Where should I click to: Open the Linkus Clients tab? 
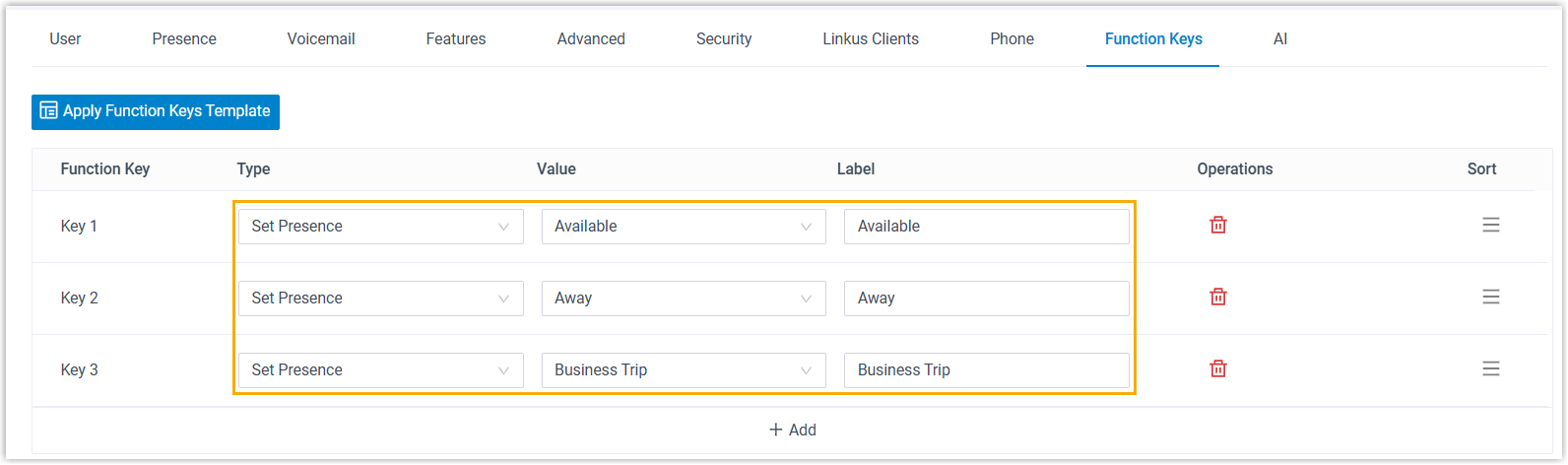pos(871,39)
